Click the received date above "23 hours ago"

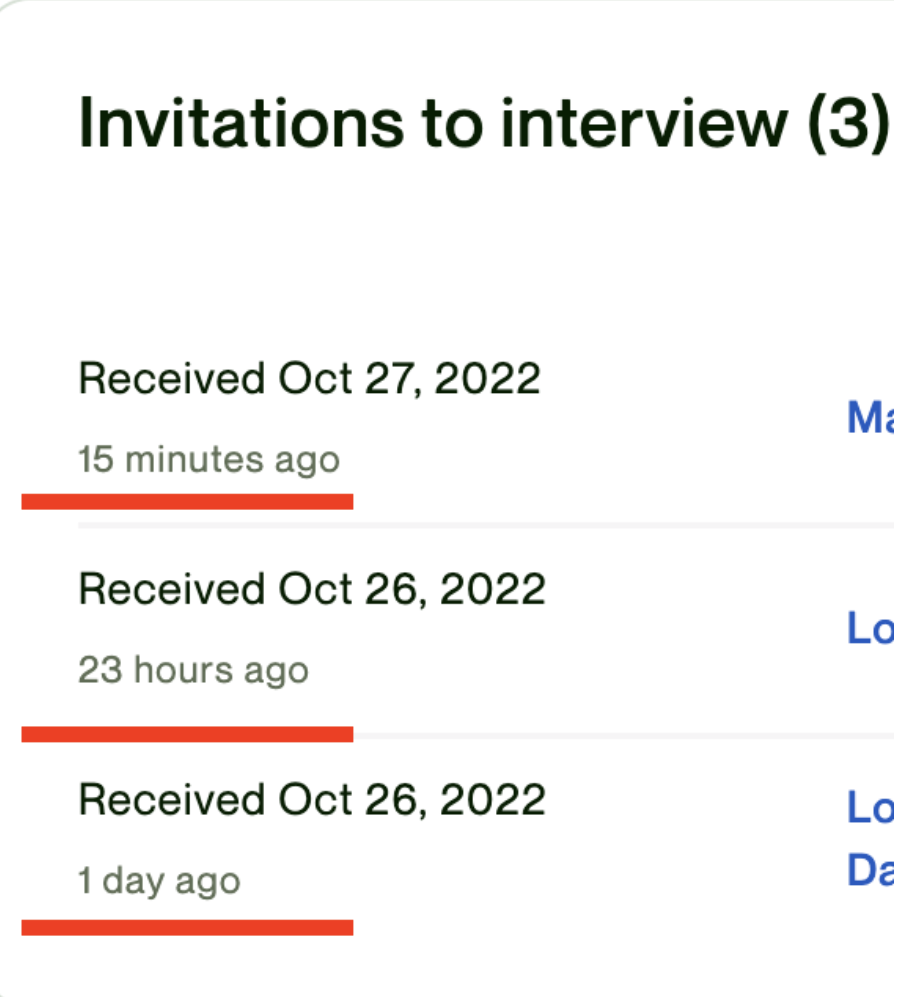click(x=312, y=589)
